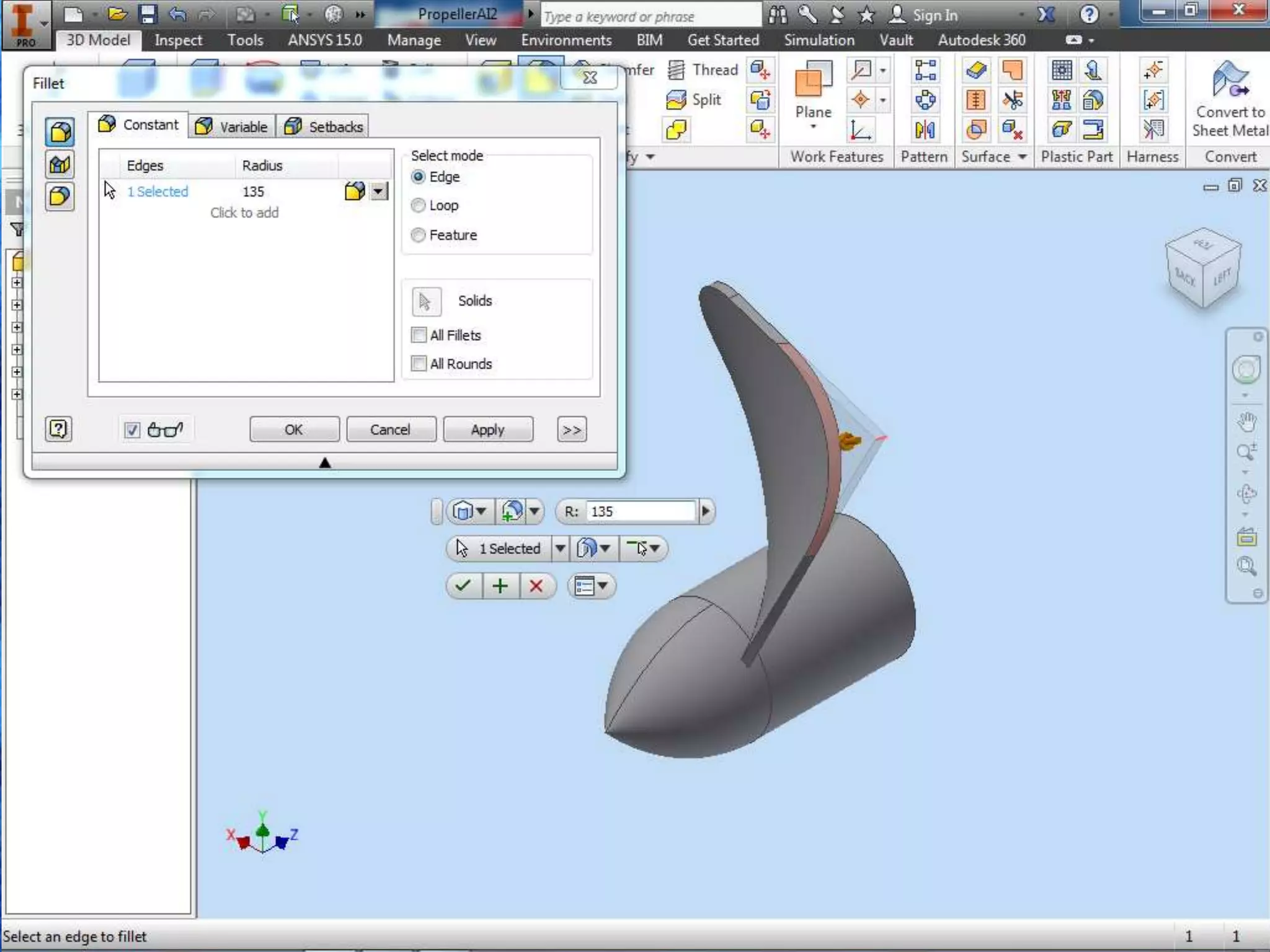The height and width of the screenshot is (952, 1270).
Task: Click the Pan hand navigation icon
Action: pos(1246,422)
